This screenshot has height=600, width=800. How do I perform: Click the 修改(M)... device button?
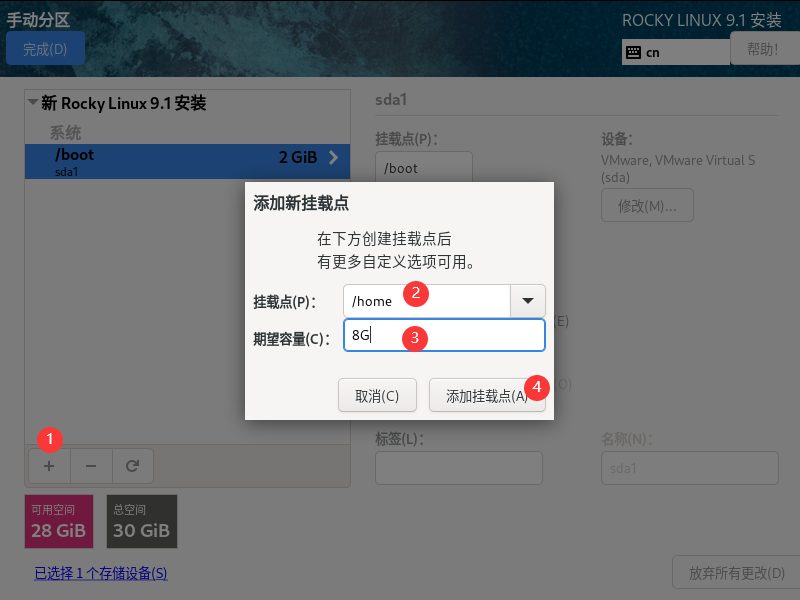[x=647, y=206]
